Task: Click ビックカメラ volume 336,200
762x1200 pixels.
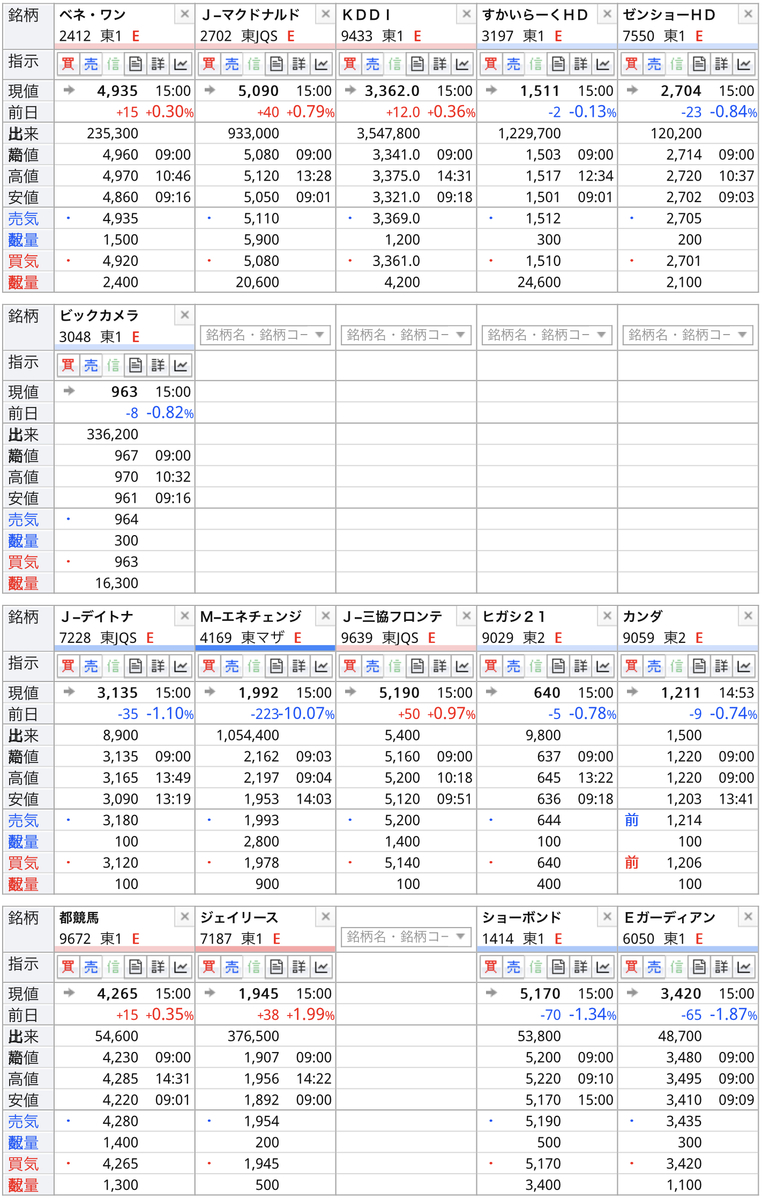Action: [x=113, y=434]
